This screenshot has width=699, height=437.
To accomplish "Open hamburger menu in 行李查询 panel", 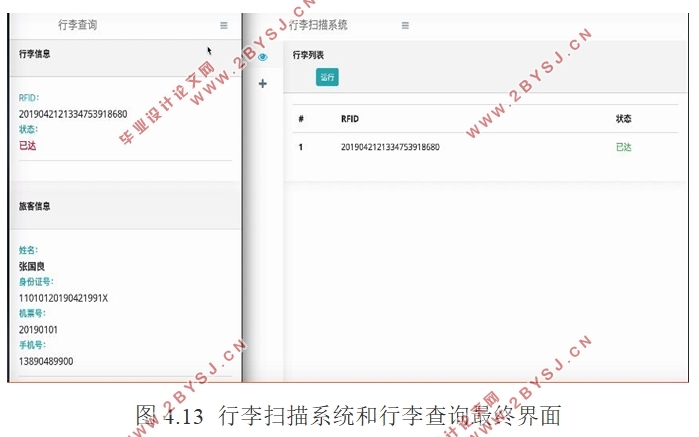I will click(x=224, y=25).
